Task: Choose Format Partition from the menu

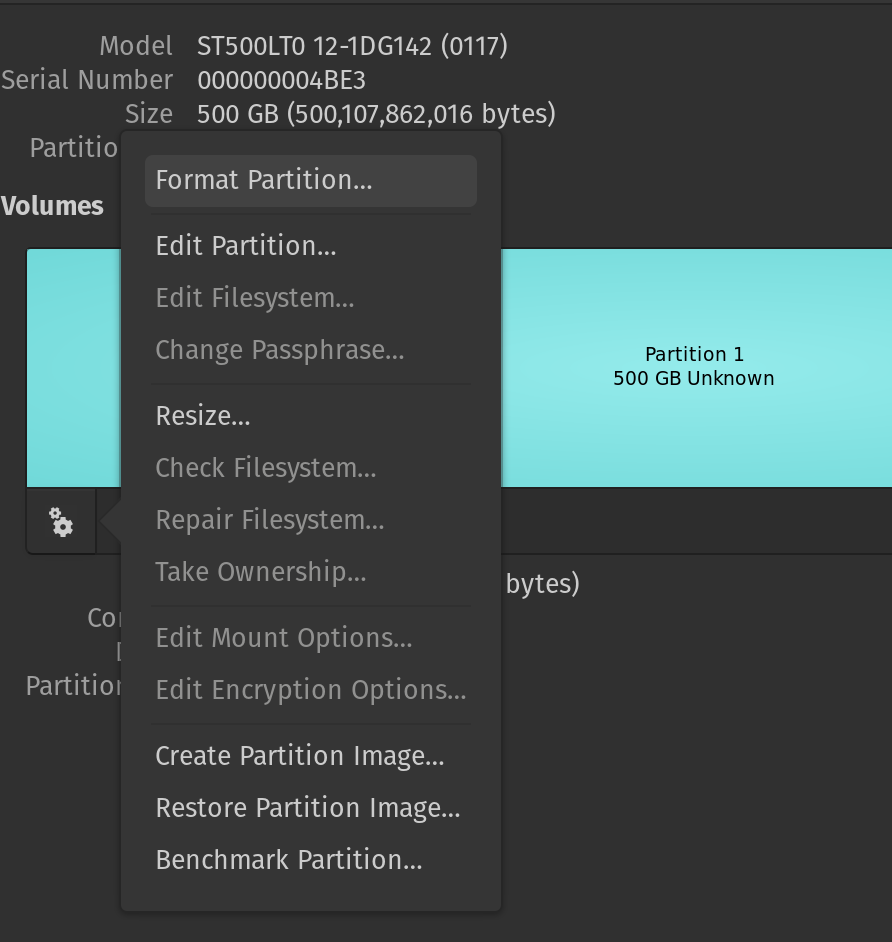Action: [264, 180]
